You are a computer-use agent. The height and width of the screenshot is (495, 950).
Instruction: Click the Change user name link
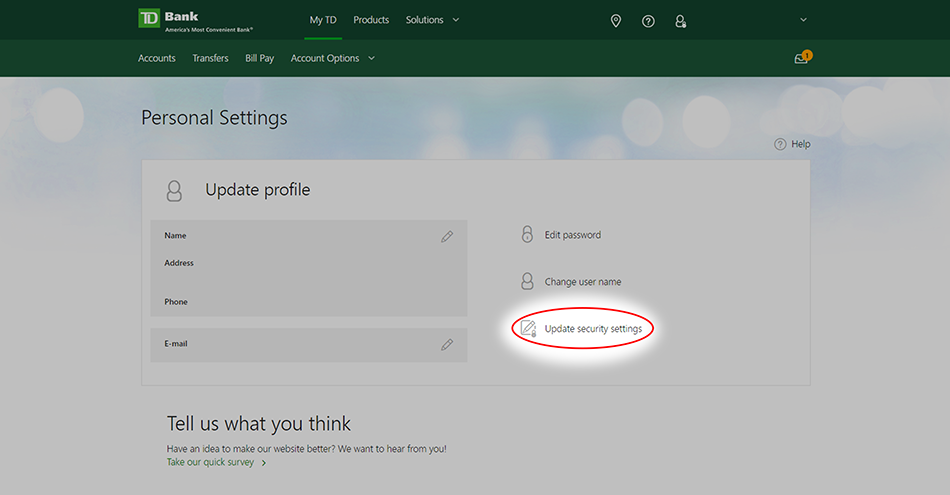click(583, 282)
